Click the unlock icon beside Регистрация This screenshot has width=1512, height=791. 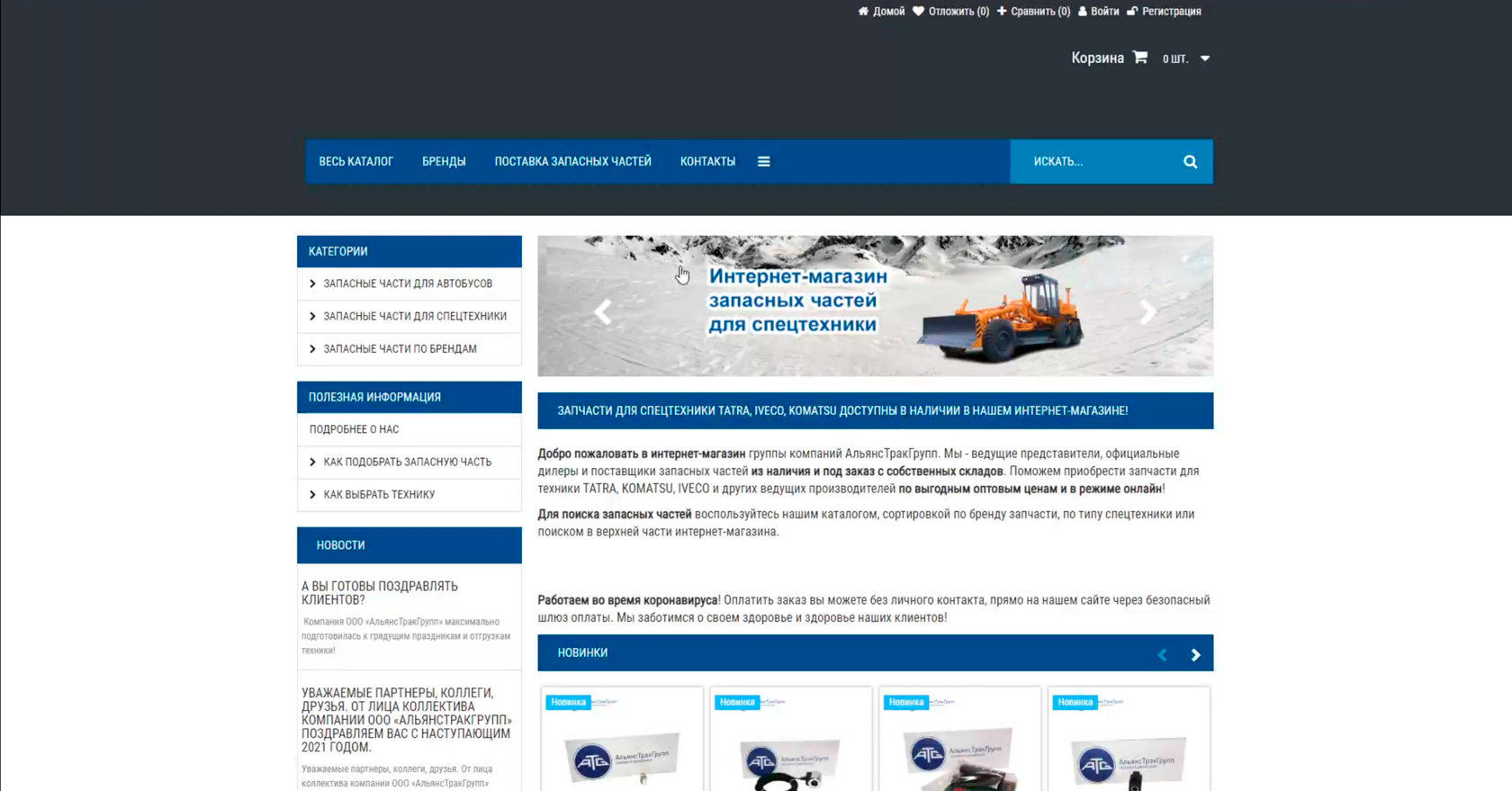point(1132,12)
